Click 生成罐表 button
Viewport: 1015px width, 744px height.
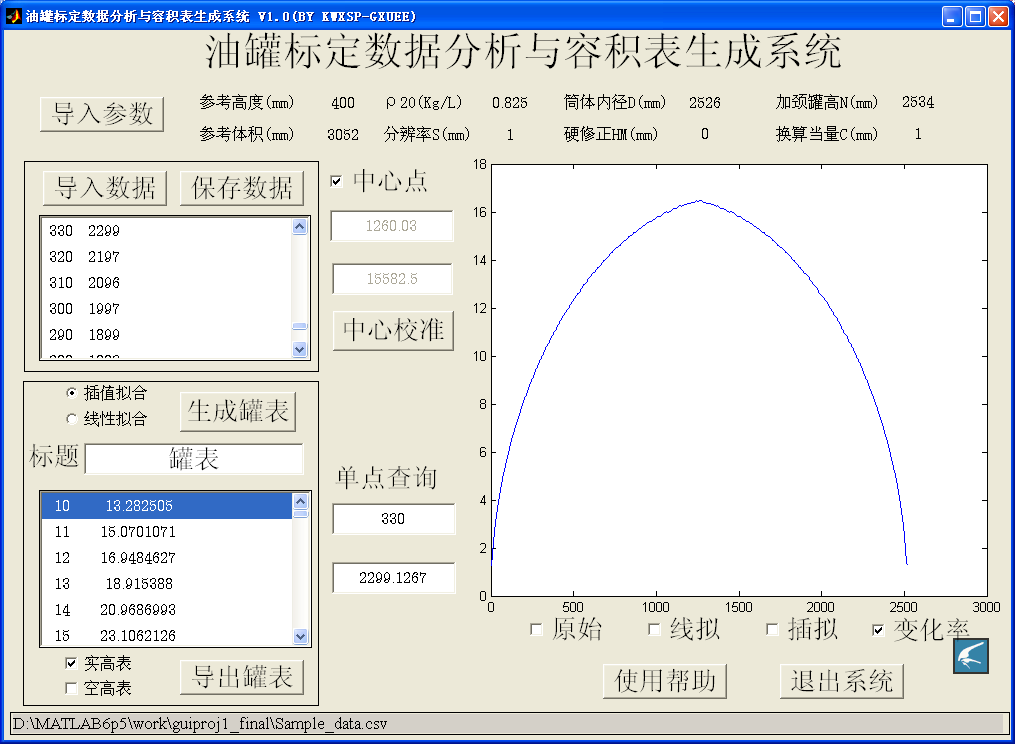point(238,412)
